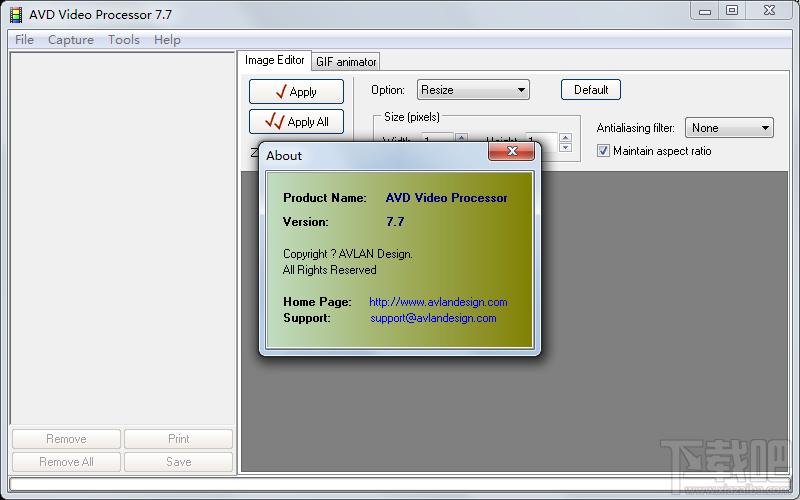Click the Print button

[x=179, y=439]
